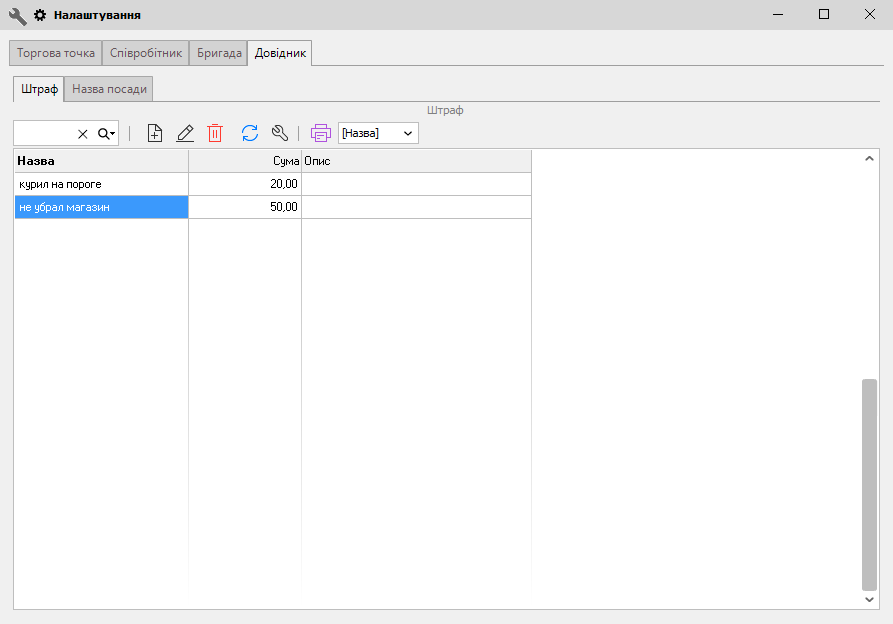Click inside the search input field
Viewport: 893px width, 624px height.
(x=44, y=134)
